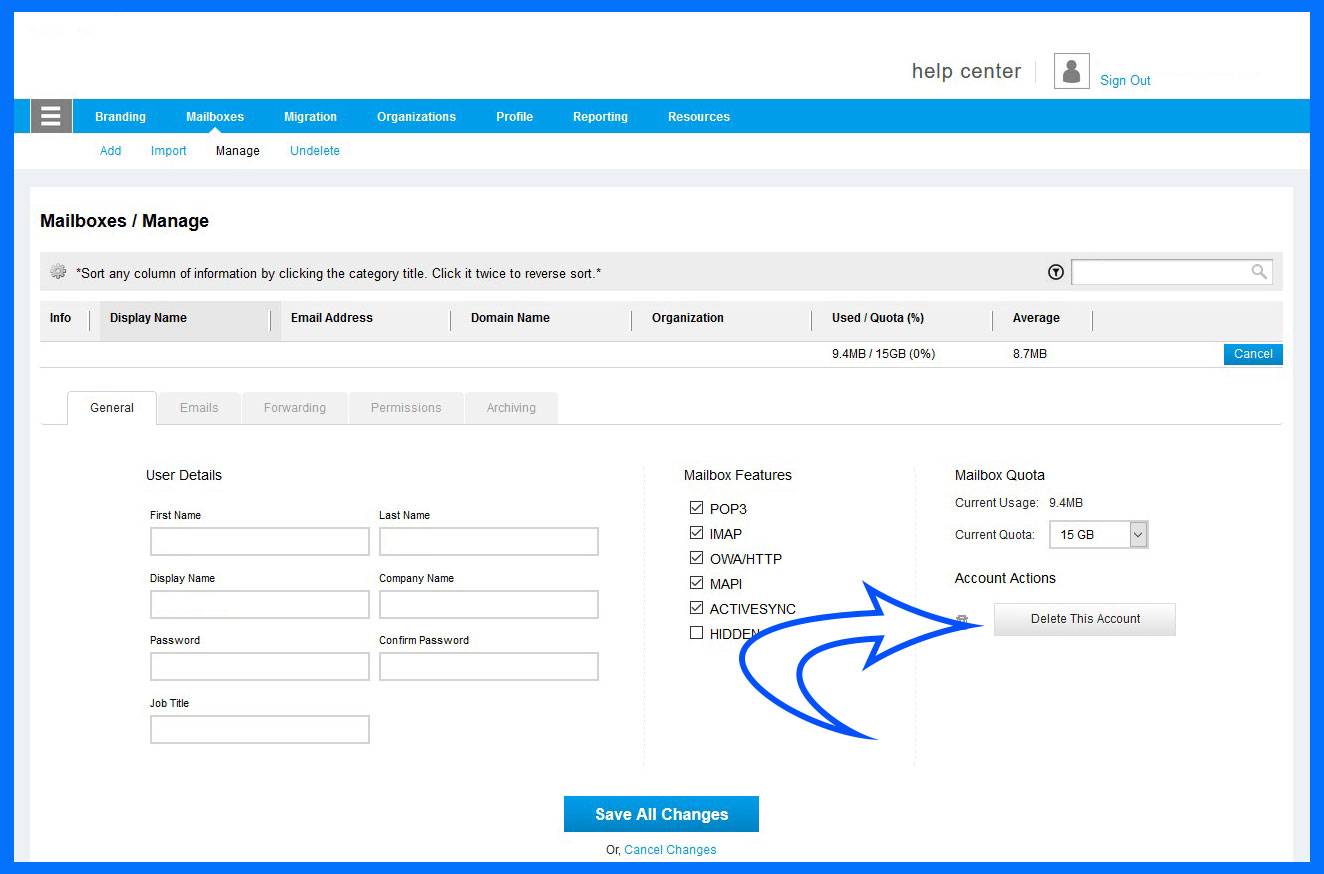Click the filter funnel icon
This screenshot has width=1324, height=874.
[x=1055, y=272]
